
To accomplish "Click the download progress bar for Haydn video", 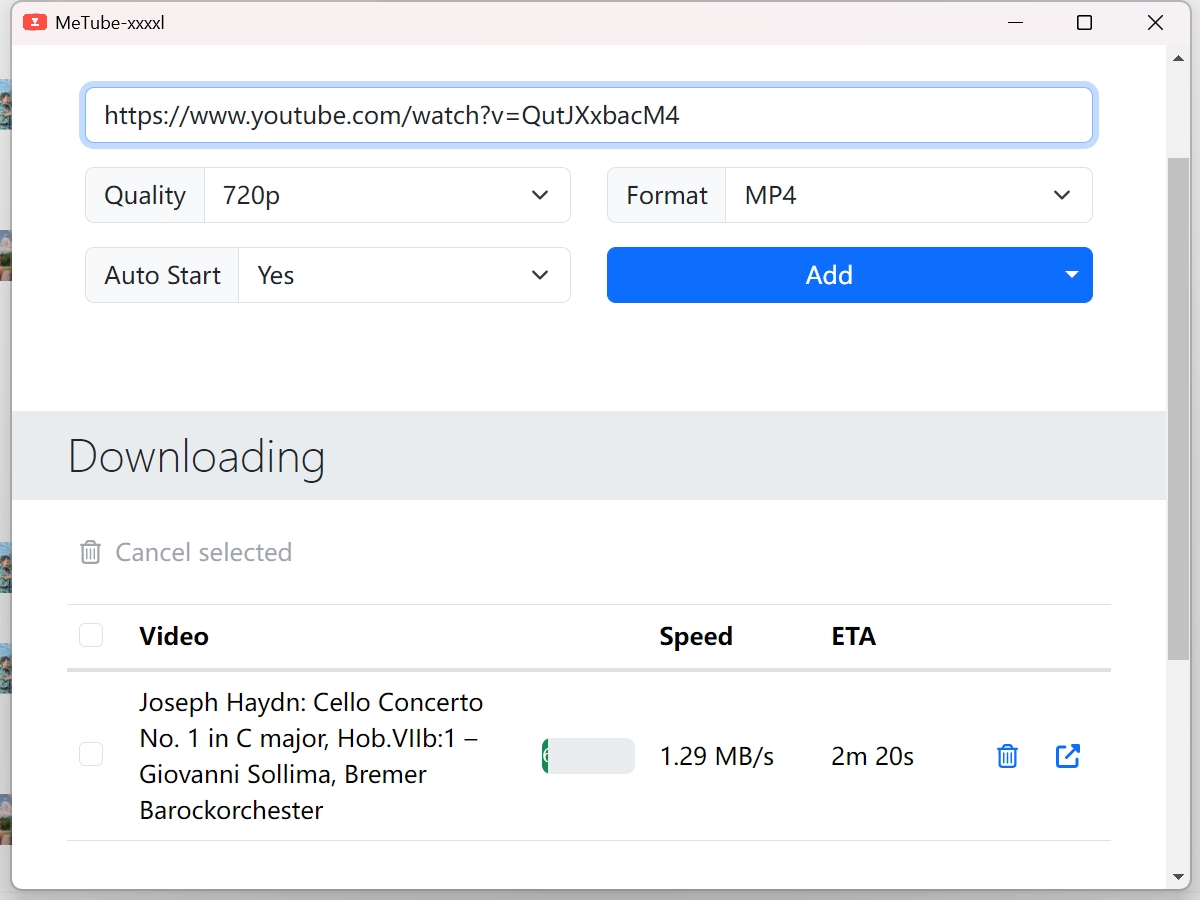I will pyautogui.click(x=588, y=756).
